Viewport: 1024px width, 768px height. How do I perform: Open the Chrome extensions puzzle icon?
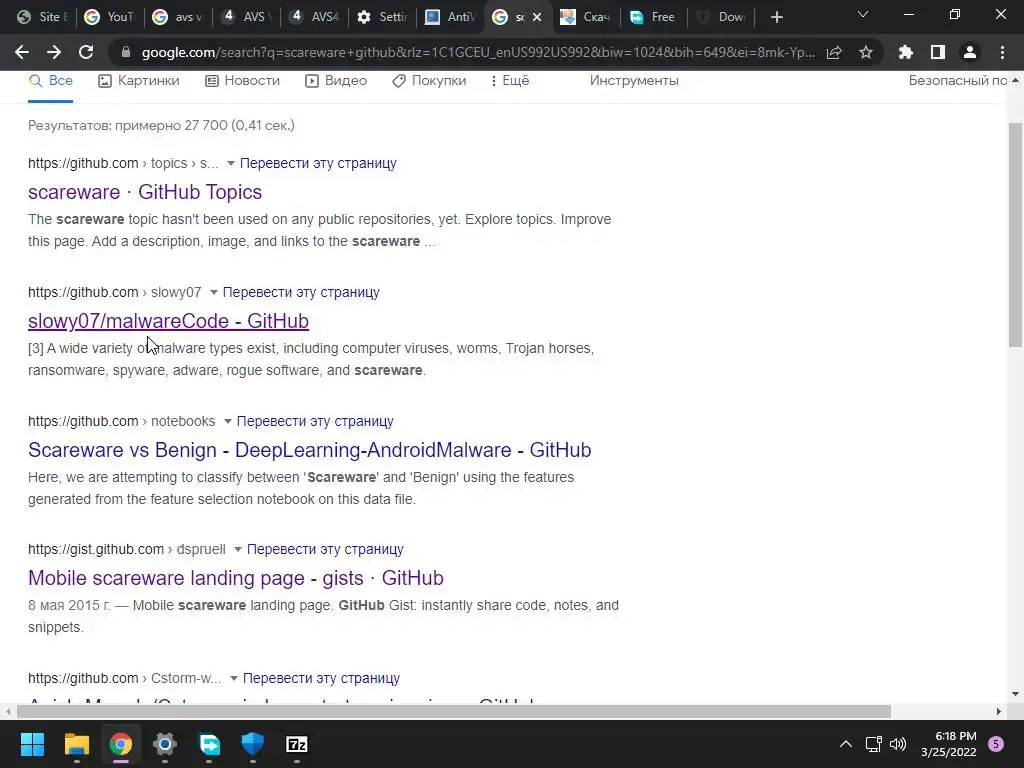point(905,52)
